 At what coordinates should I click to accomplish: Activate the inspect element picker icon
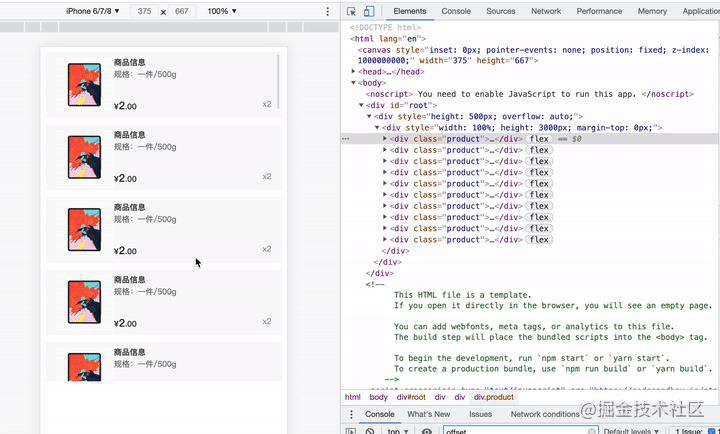point(352,11)
